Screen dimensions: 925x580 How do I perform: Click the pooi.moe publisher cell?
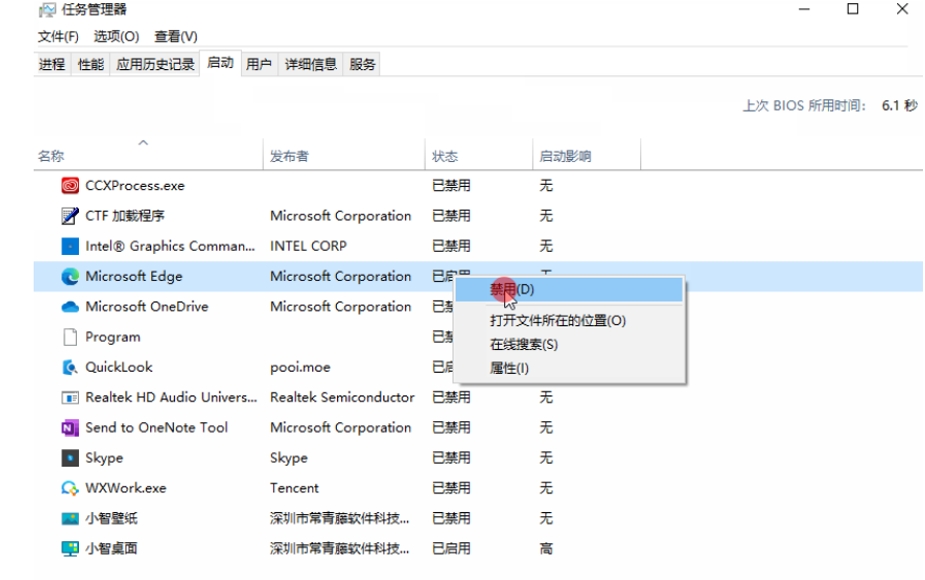(x=300, y=367)
